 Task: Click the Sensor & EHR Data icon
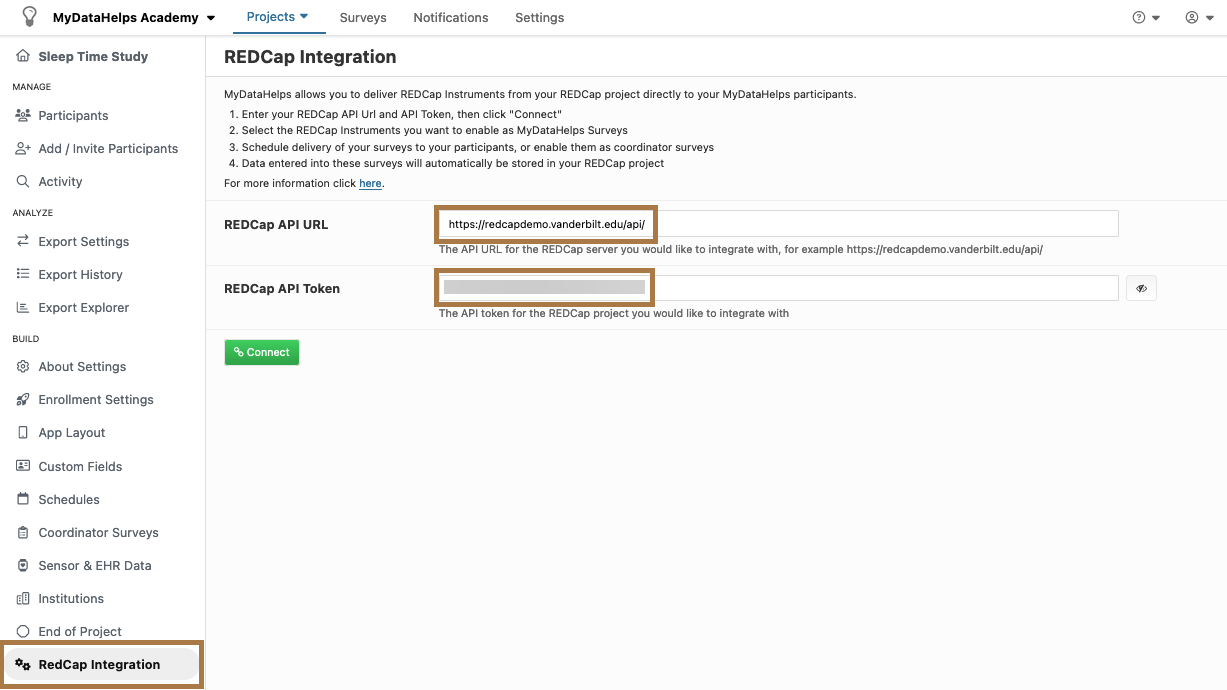(x=23, y=566)
